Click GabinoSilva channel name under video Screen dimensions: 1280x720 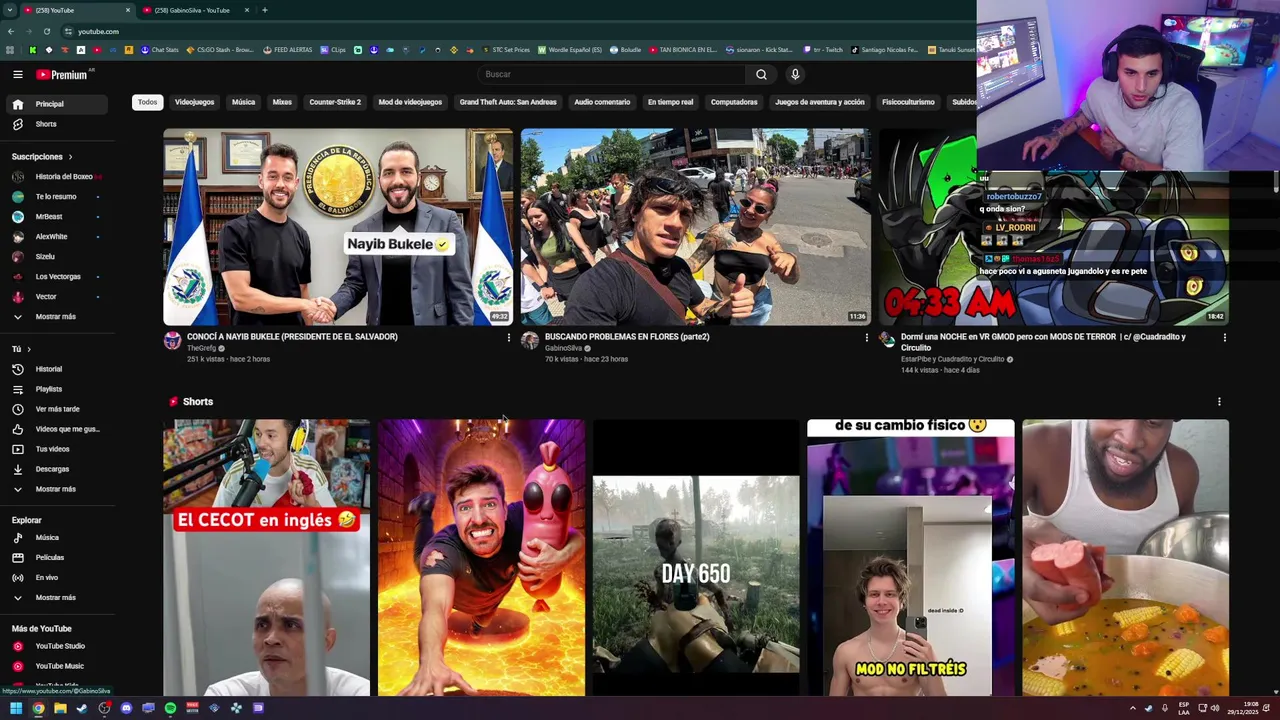563,348
